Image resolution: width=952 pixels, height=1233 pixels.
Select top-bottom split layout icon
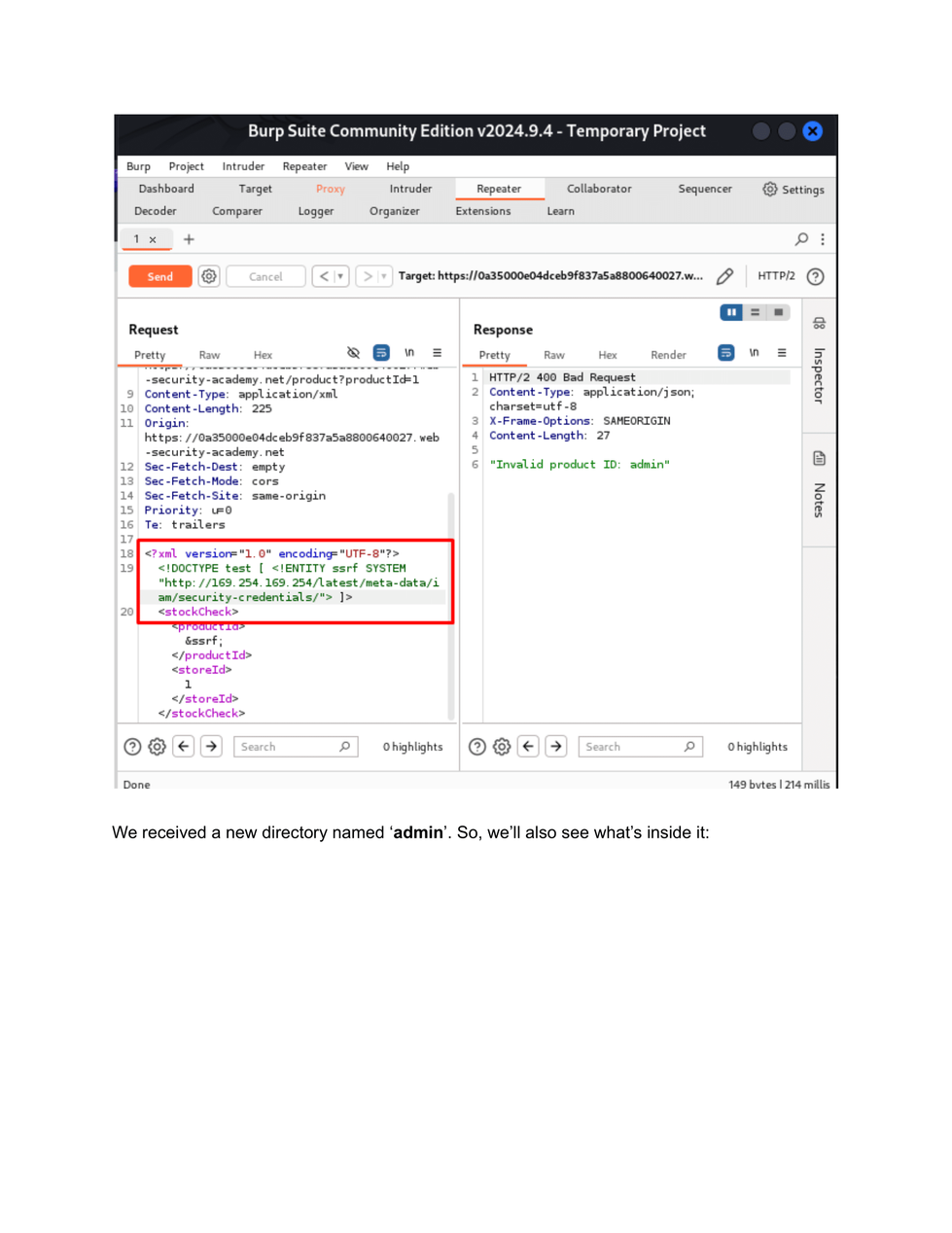[x=755, y=312]
